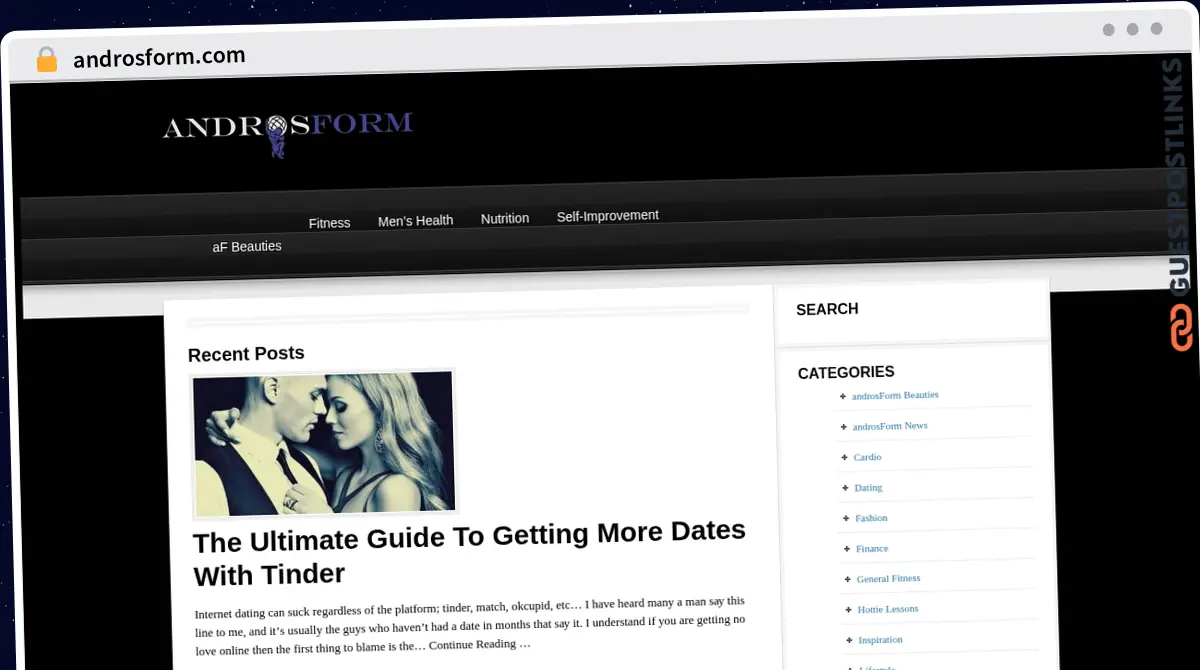Open androsForm News category
The width and height of the screenshot is (1200, 670).
(890, 426)
